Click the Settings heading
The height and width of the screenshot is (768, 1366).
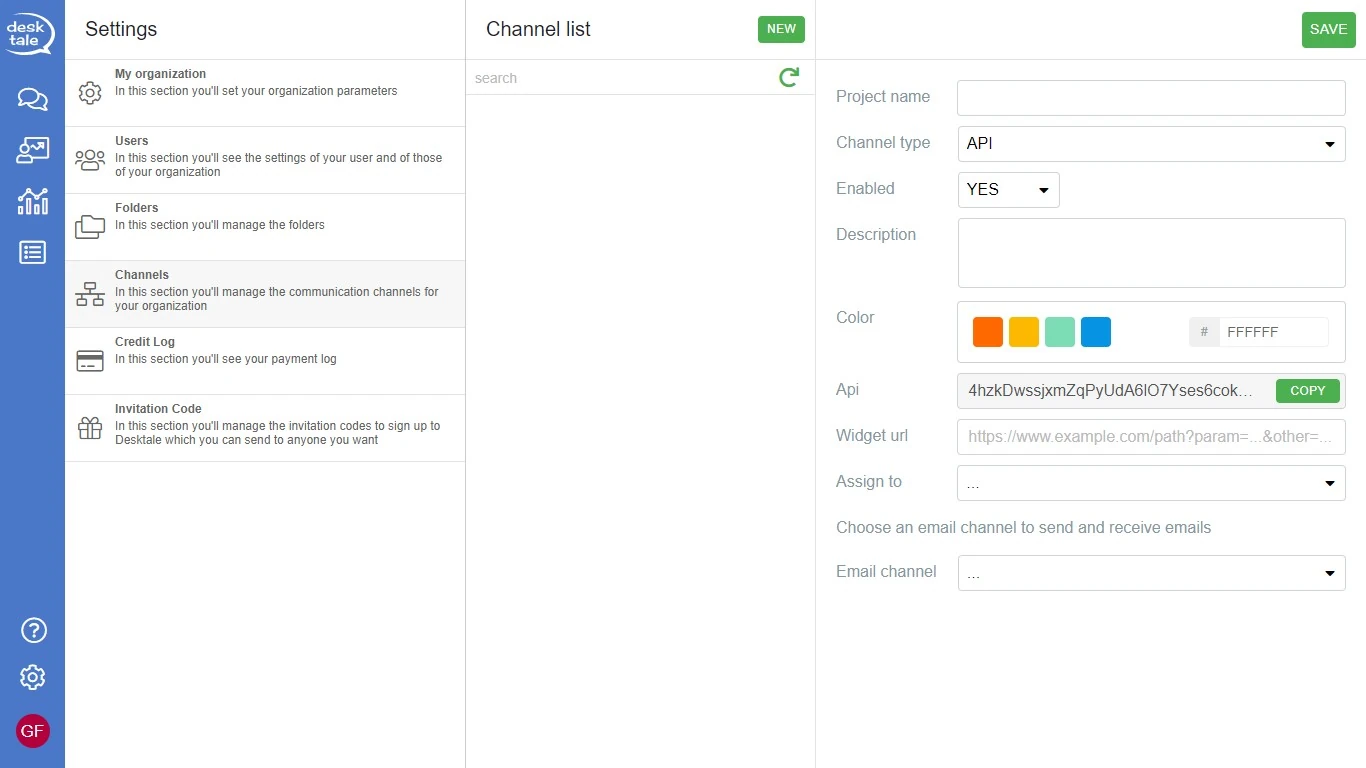click(x=121, y=29)
